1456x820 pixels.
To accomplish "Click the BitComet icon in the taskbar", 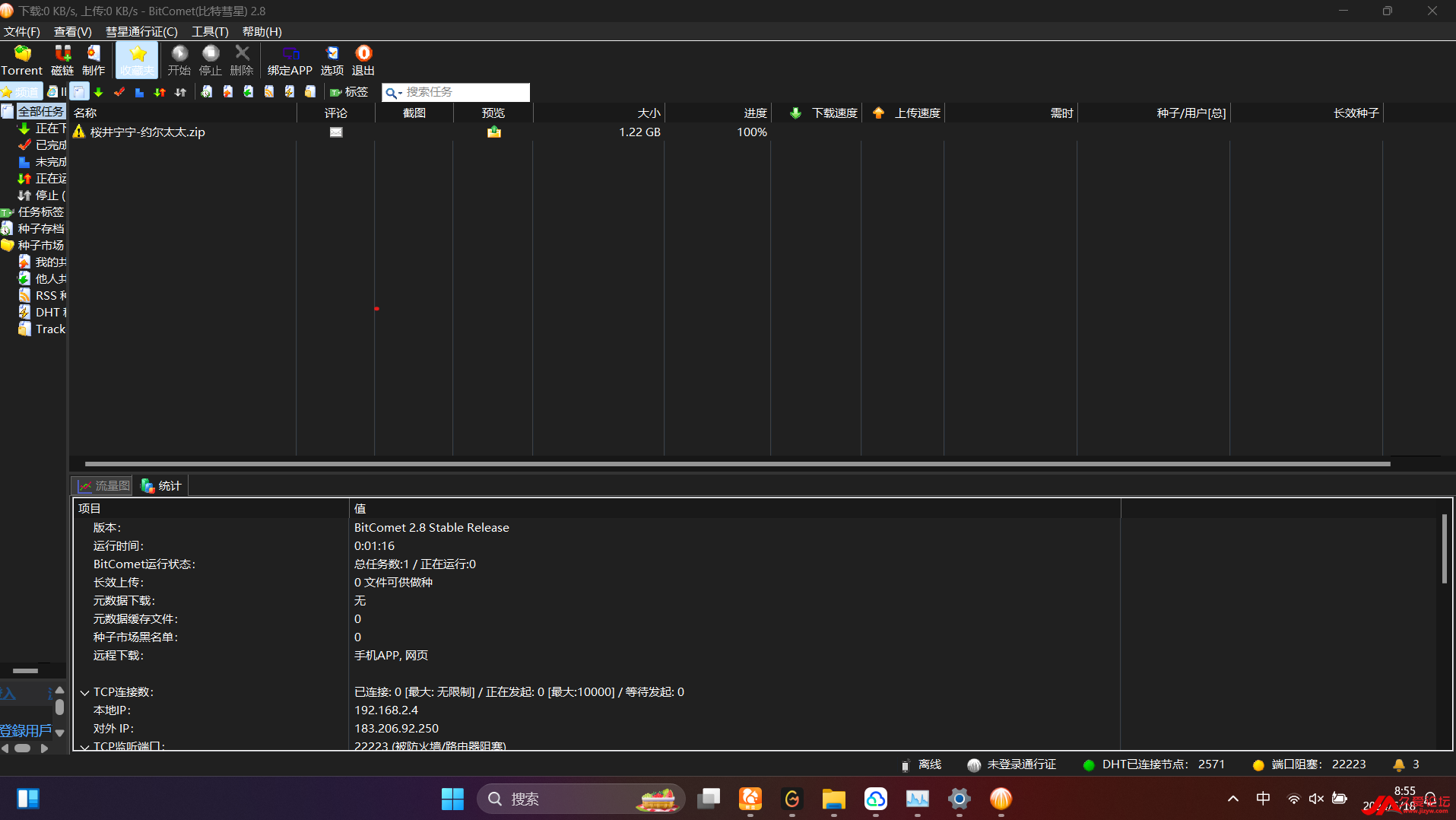I will [1001, 799].
